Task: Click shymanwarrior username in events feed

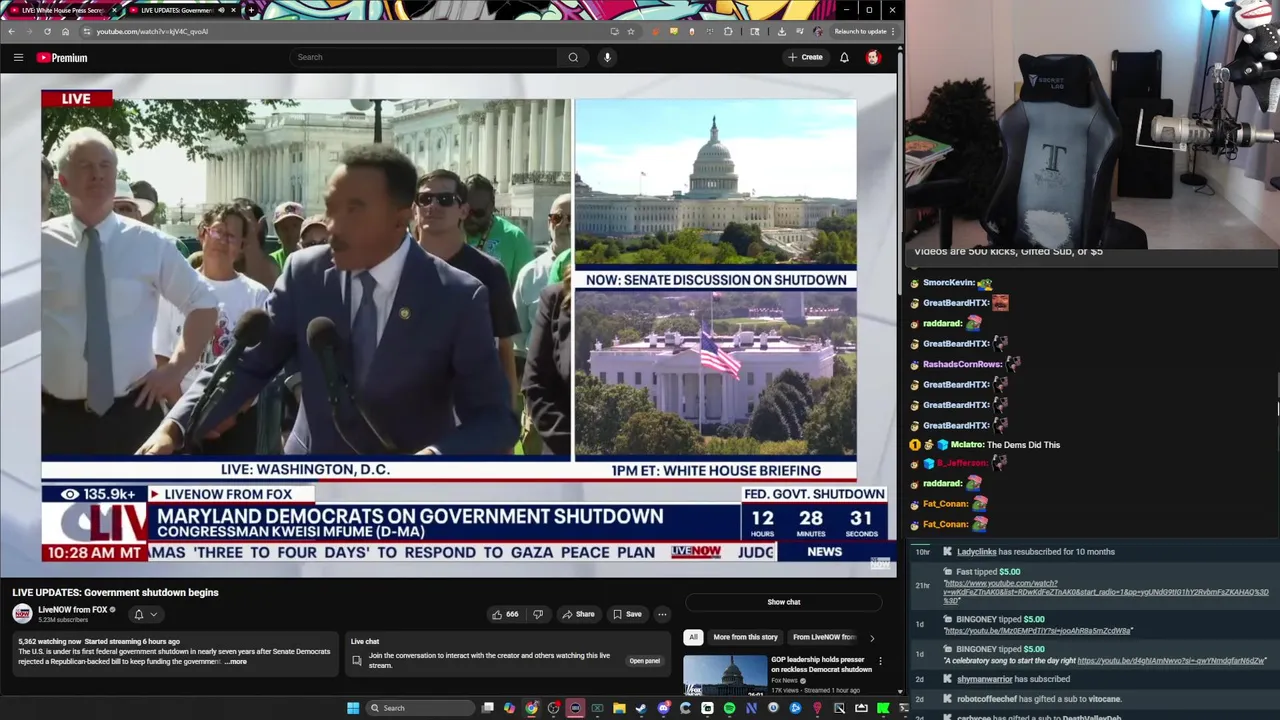Action: pos(985,679)
